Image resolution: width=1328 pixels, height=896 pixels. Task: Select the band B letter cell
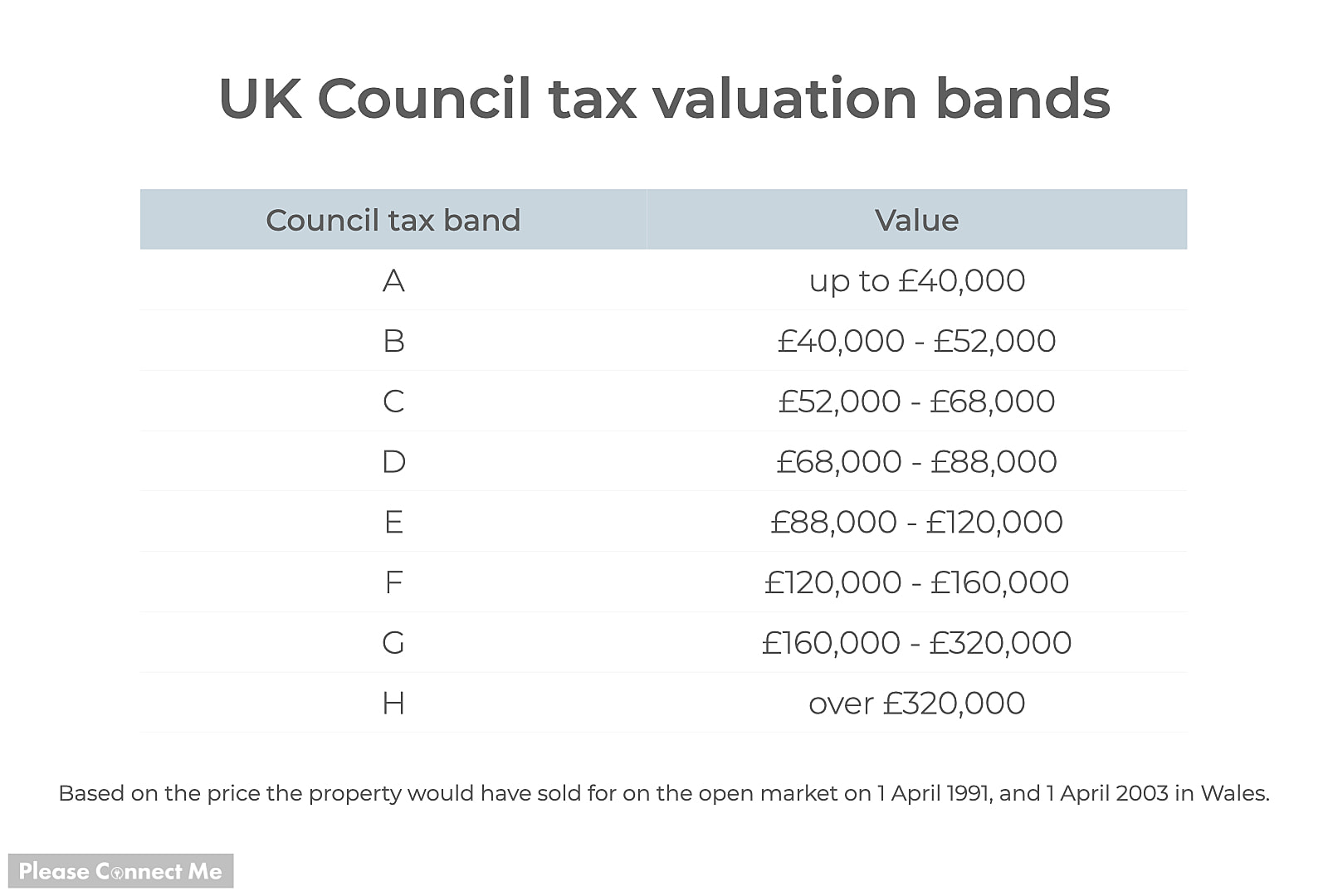click(x=393, y=341)
